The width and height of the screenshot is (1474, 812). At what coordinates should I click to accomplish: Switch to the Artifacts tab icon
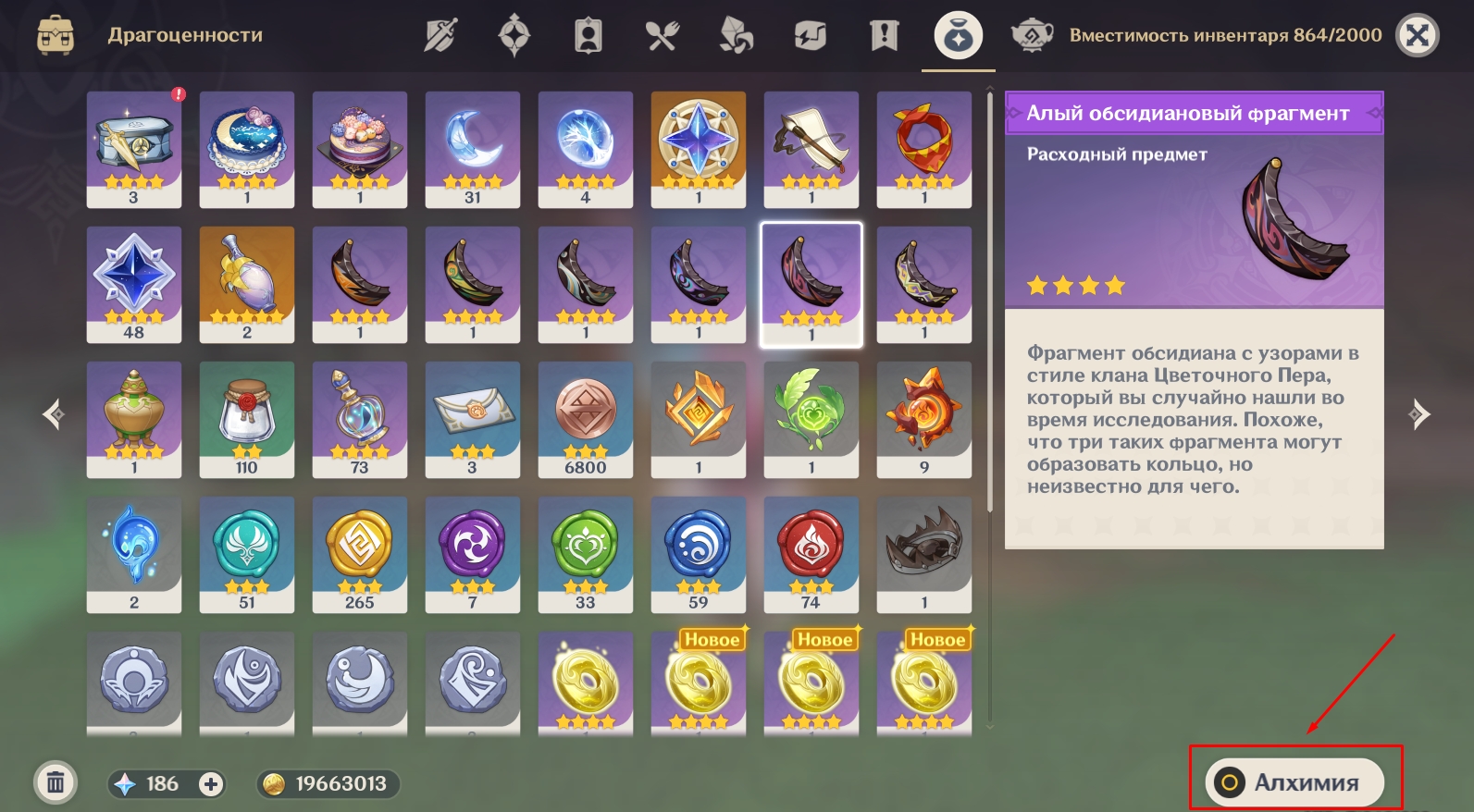[514, 36]
